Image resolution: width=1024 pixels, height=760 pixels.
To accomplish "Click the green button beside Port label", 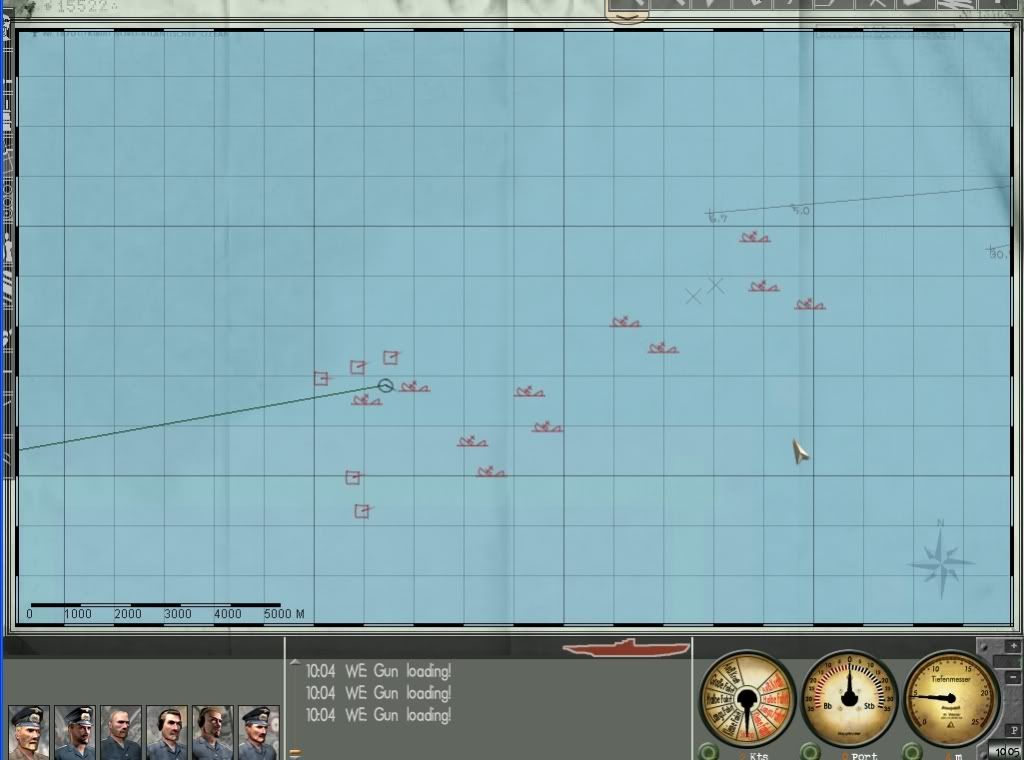I will 810,752.
